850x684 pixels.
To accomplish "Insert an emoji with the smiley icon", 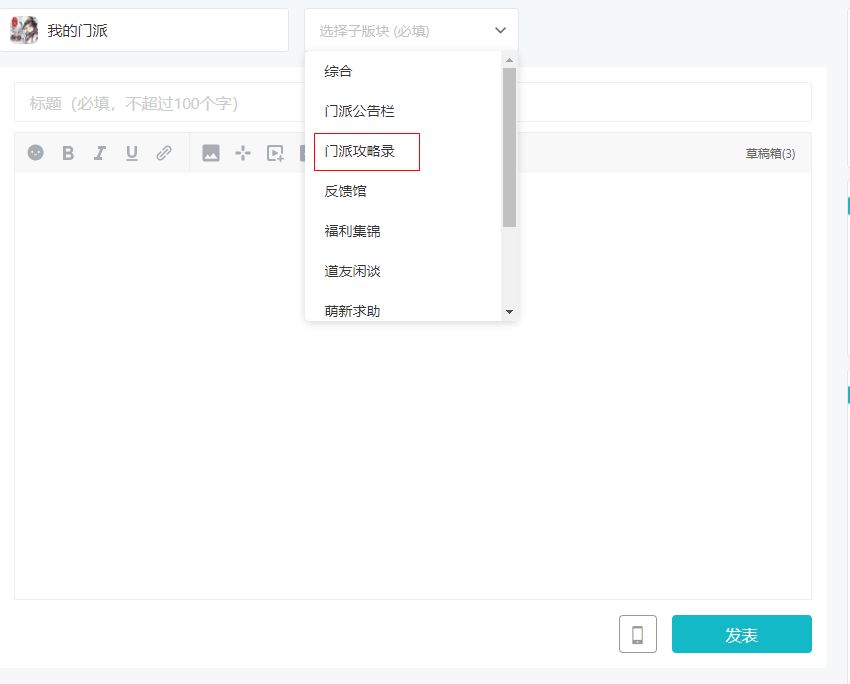I will pos(36,153).
